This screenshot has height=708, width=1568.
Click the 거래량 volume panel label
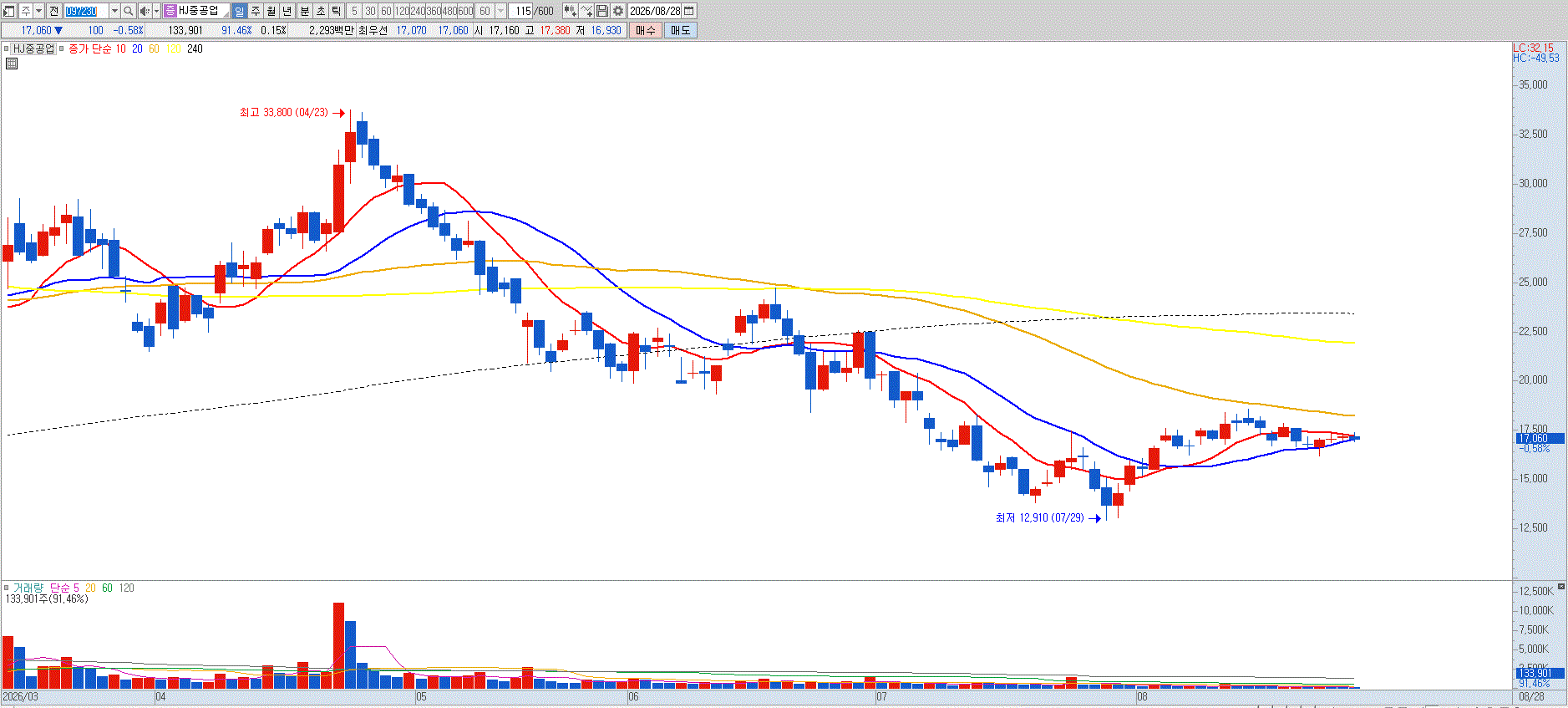[x=30, y=588]
